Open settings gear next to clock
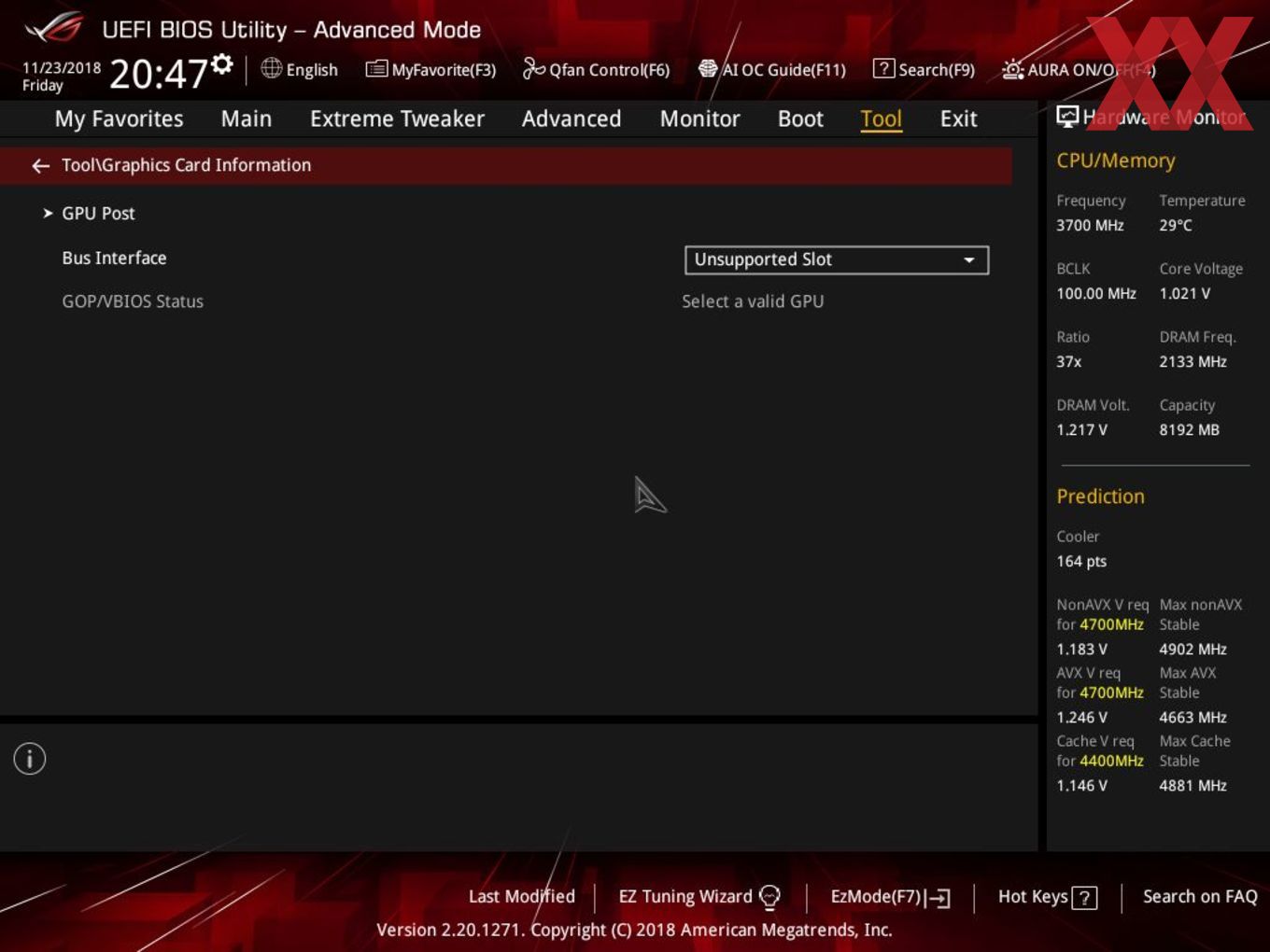 pos(222,63)
